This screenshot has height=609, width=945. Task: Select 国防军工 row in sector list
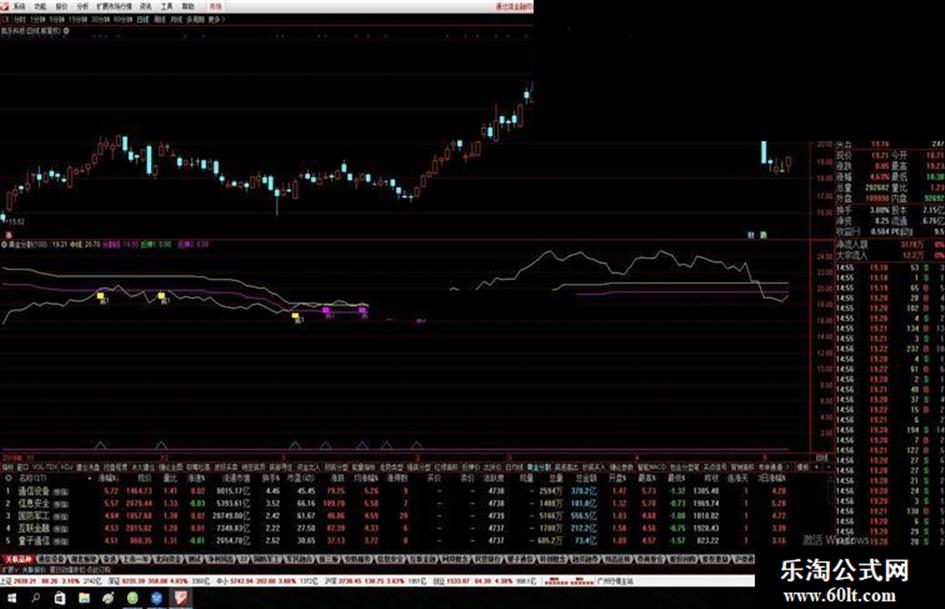coord(33,515)
